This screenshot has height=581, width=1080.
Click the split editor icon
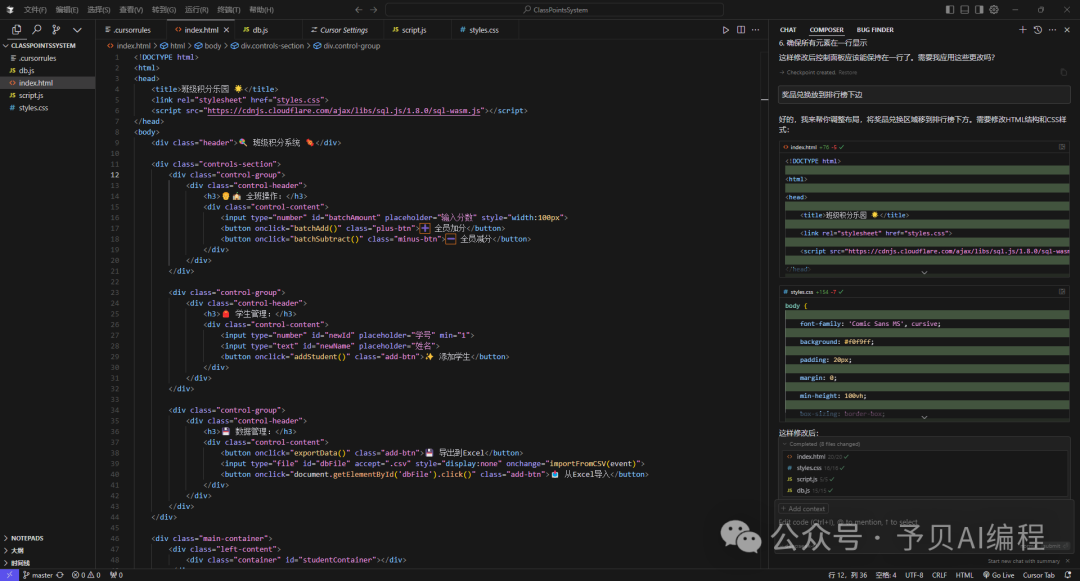(741, 30)
